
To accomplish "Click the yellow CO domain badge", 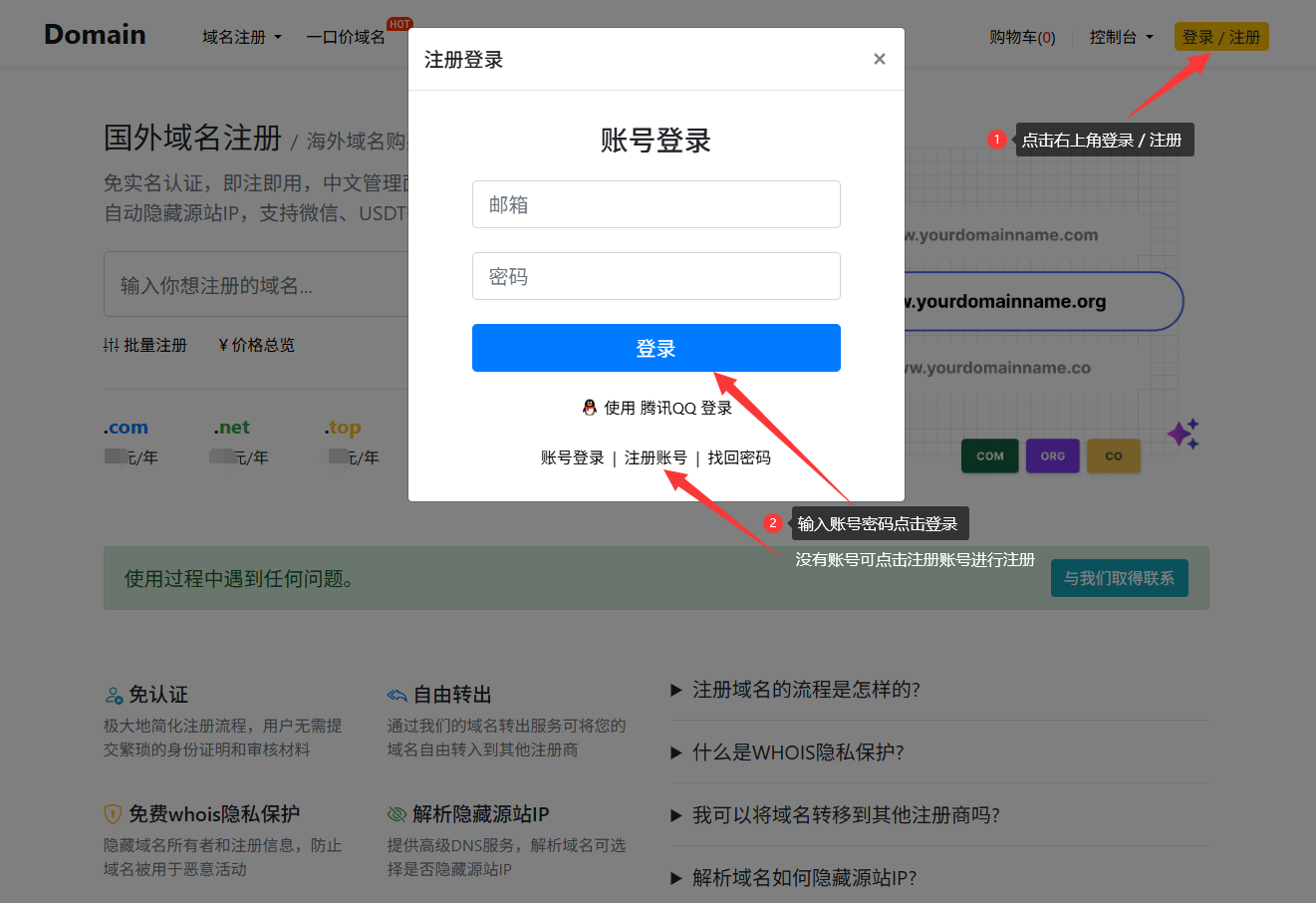I will [x=1113, y=455].
